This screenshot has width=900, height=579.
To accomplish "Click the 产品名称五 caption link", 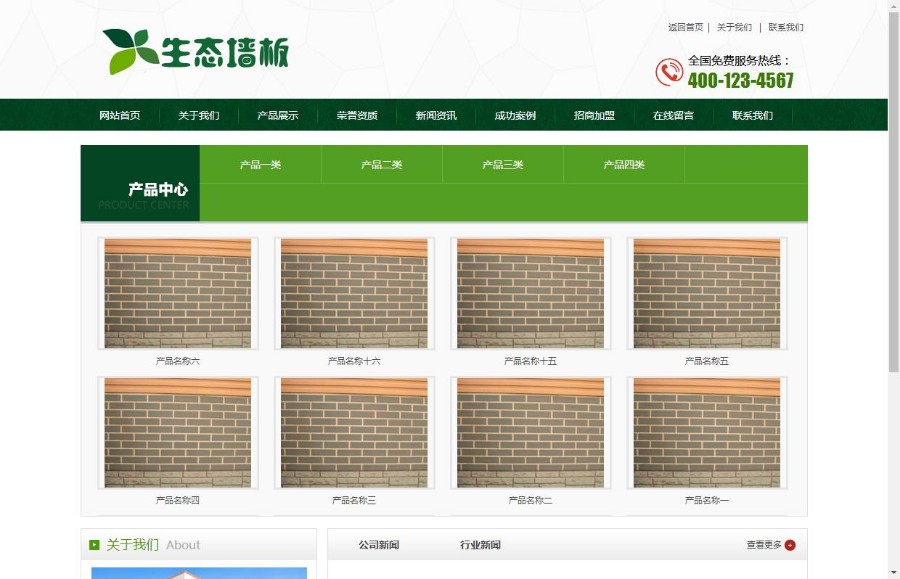I will click(707, 361).
